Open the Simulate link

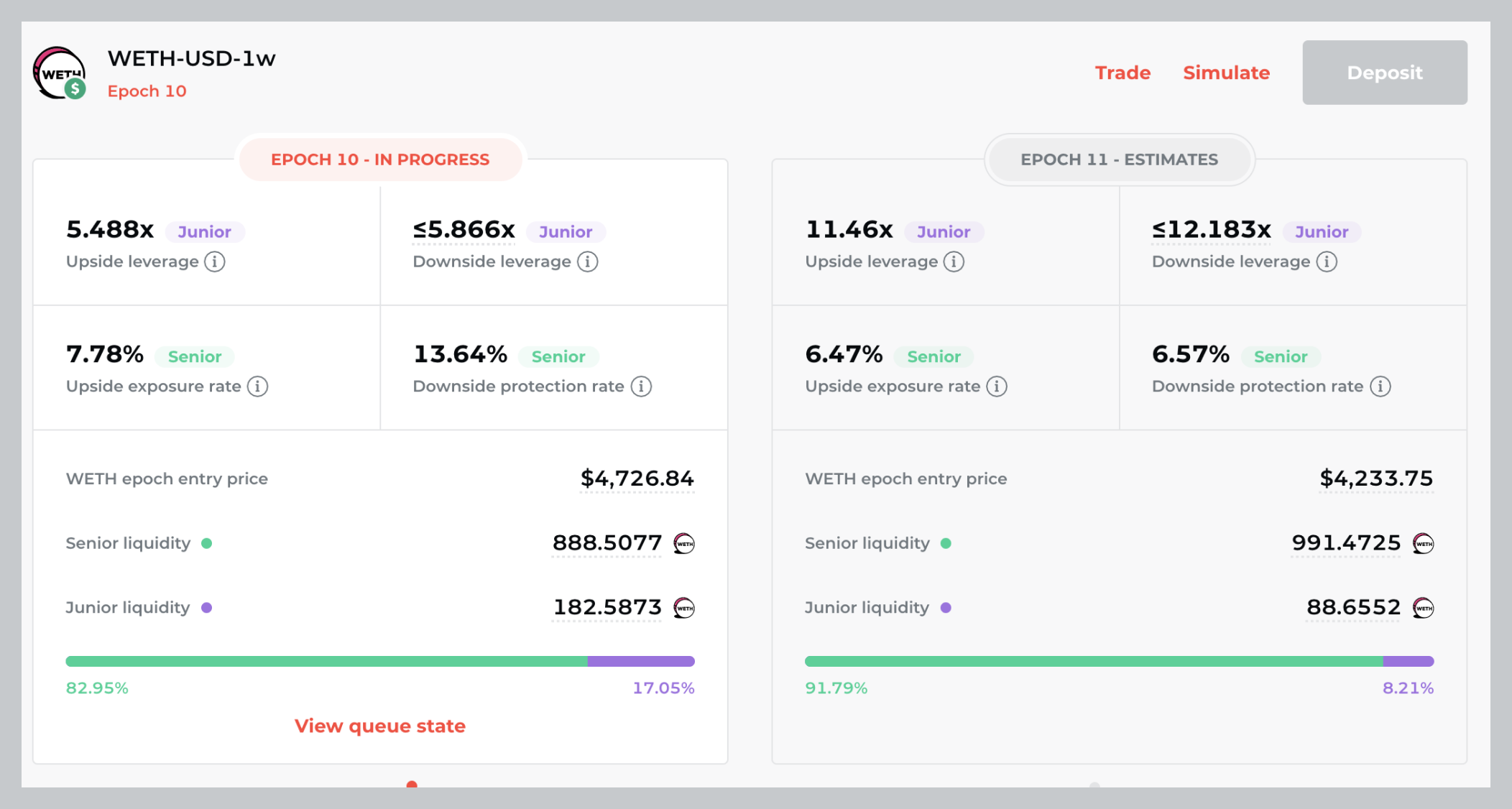tap(1226, 73)
